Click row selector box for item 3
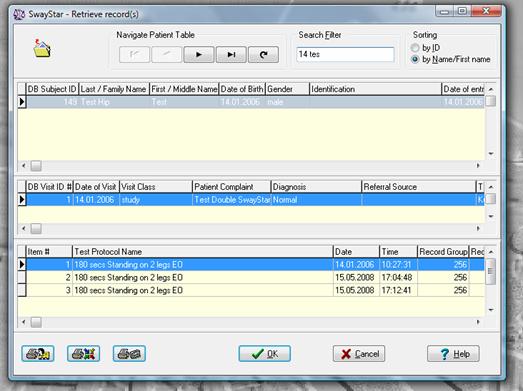Screen dimensions: 523x391 22,290
